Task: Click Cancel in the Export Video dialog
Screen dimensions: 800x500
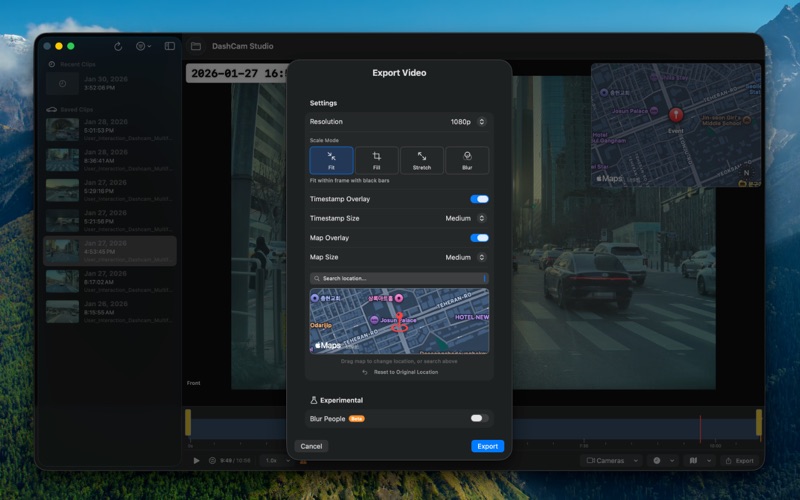Action: point(311,446)
